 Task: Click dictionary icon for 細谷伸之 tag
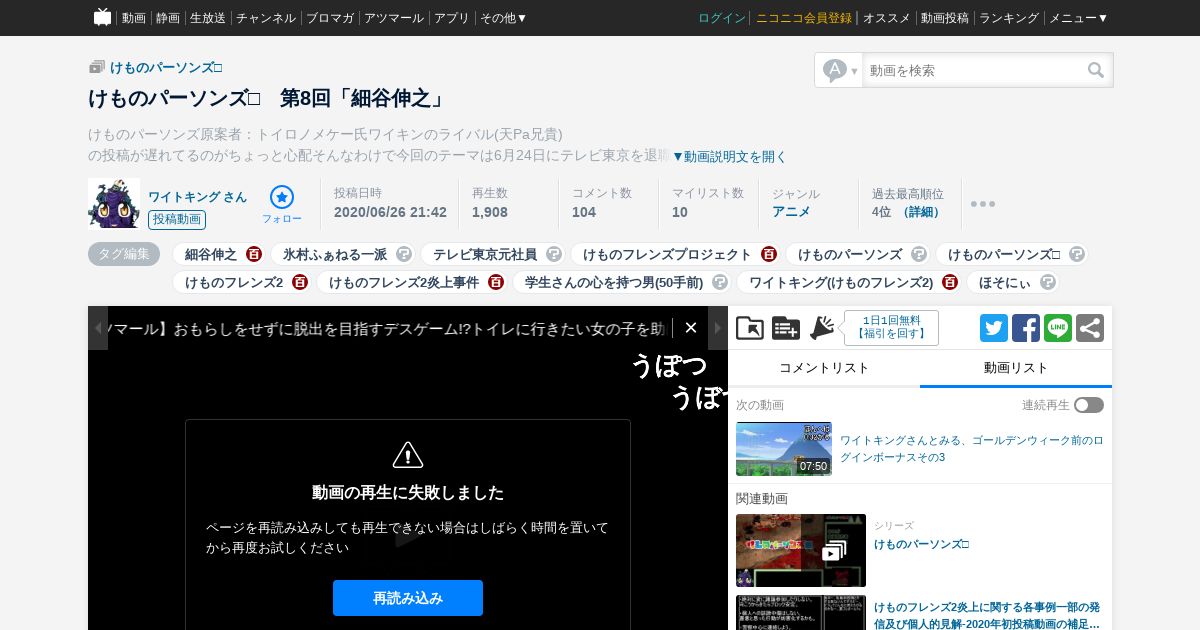[254, 254]
